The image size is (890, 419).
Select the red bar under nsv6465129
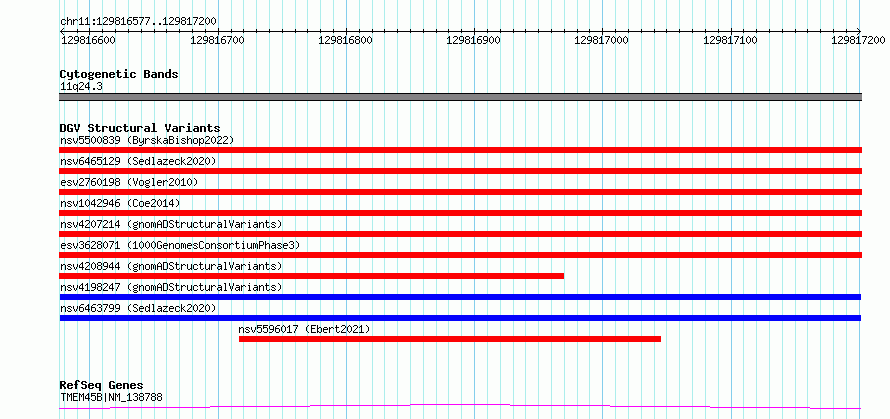pyautogui.click(x=461, y=171)
